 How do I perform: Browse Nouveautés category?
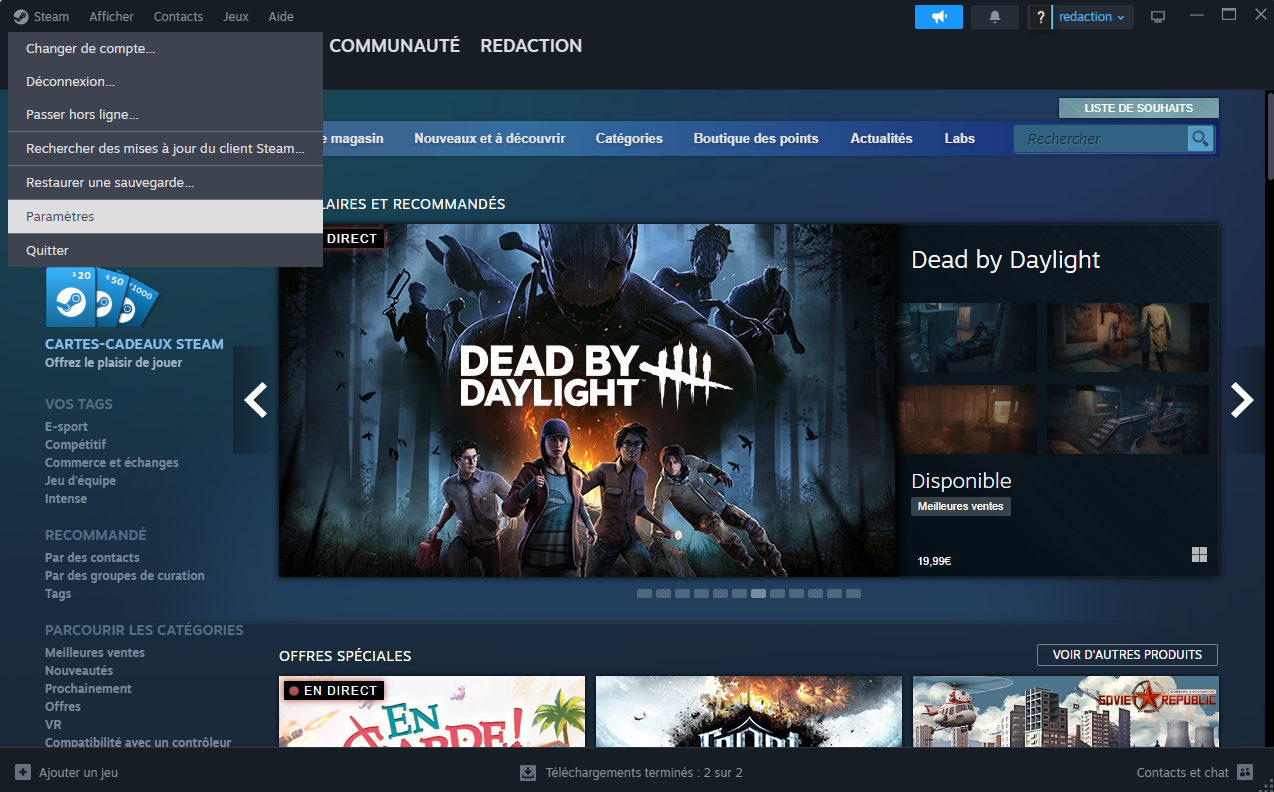coord(79,671)
